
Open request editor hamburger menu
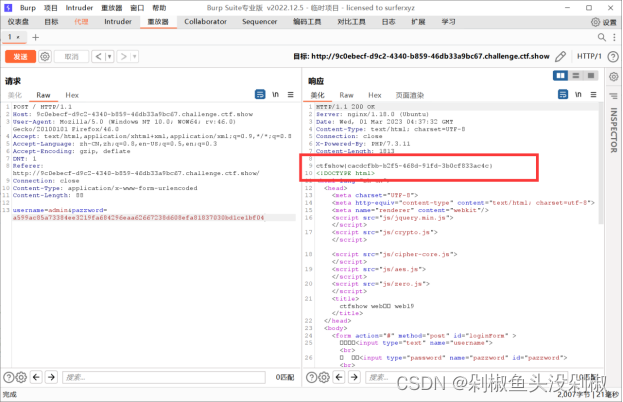click(291, 95)
